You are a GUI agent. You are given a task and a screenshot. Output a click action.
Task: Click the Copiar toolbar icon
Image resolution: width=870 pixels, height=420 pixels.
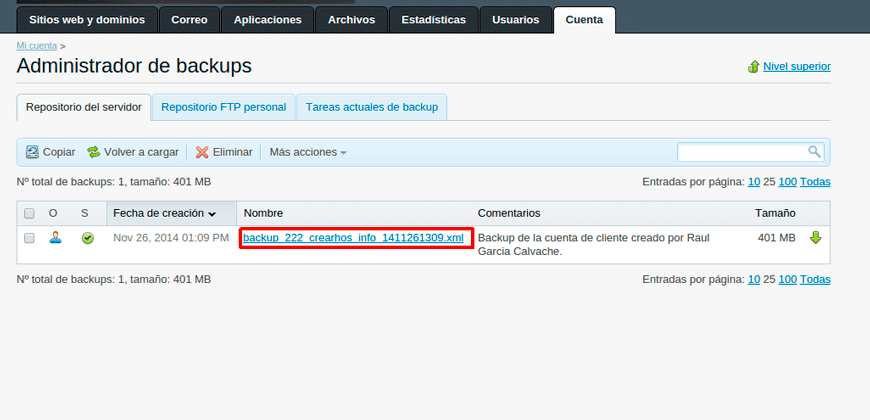point(32,152)
